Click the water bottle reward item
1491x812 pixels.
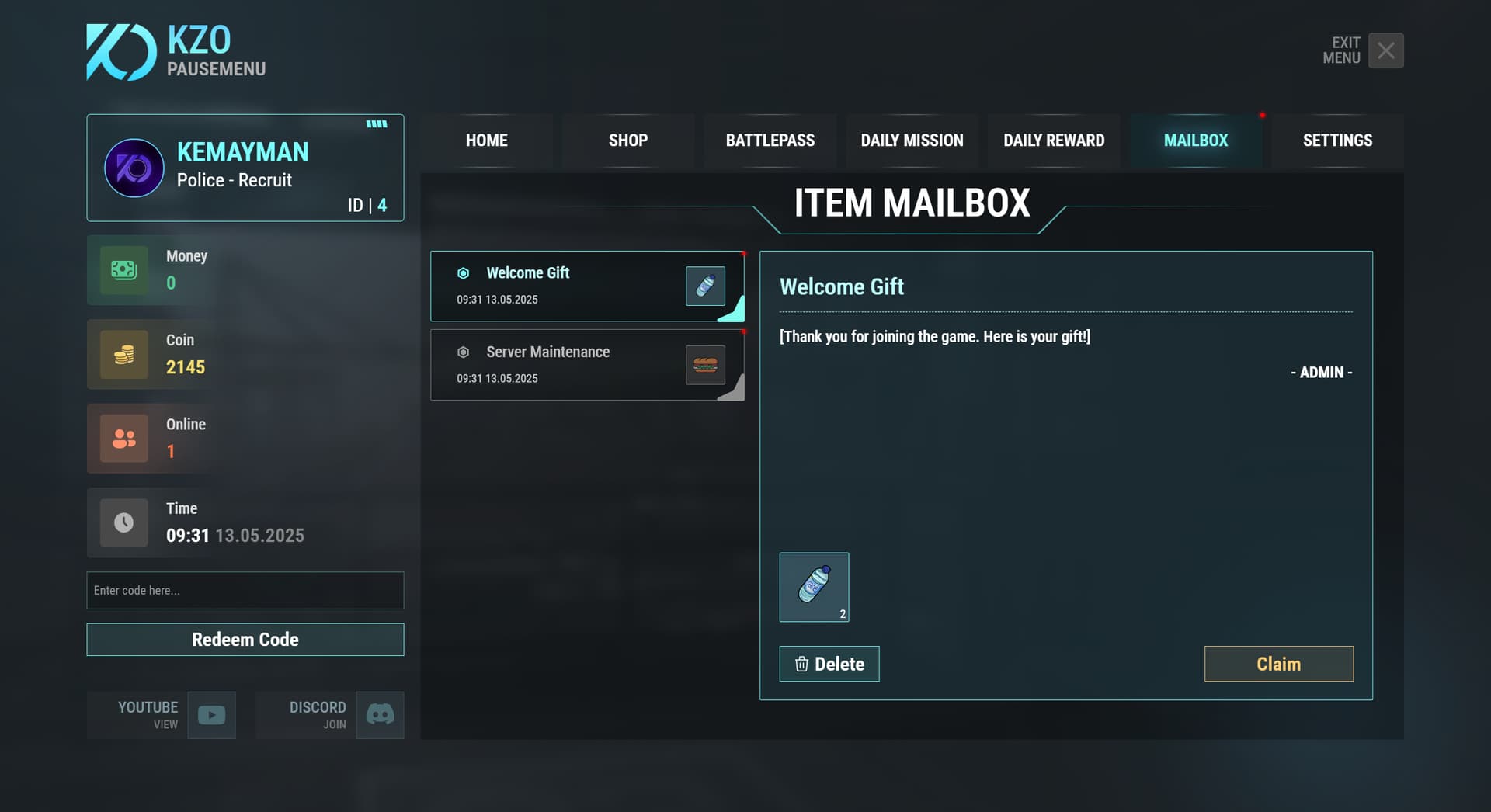(x=814, y=587)
